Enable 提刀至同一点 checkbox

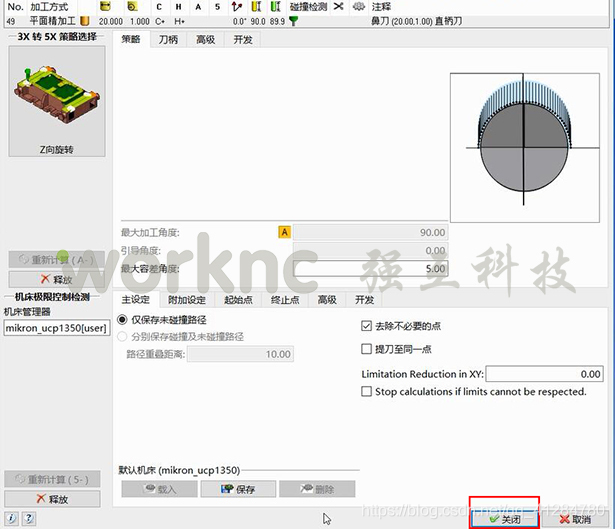[366, 349]
